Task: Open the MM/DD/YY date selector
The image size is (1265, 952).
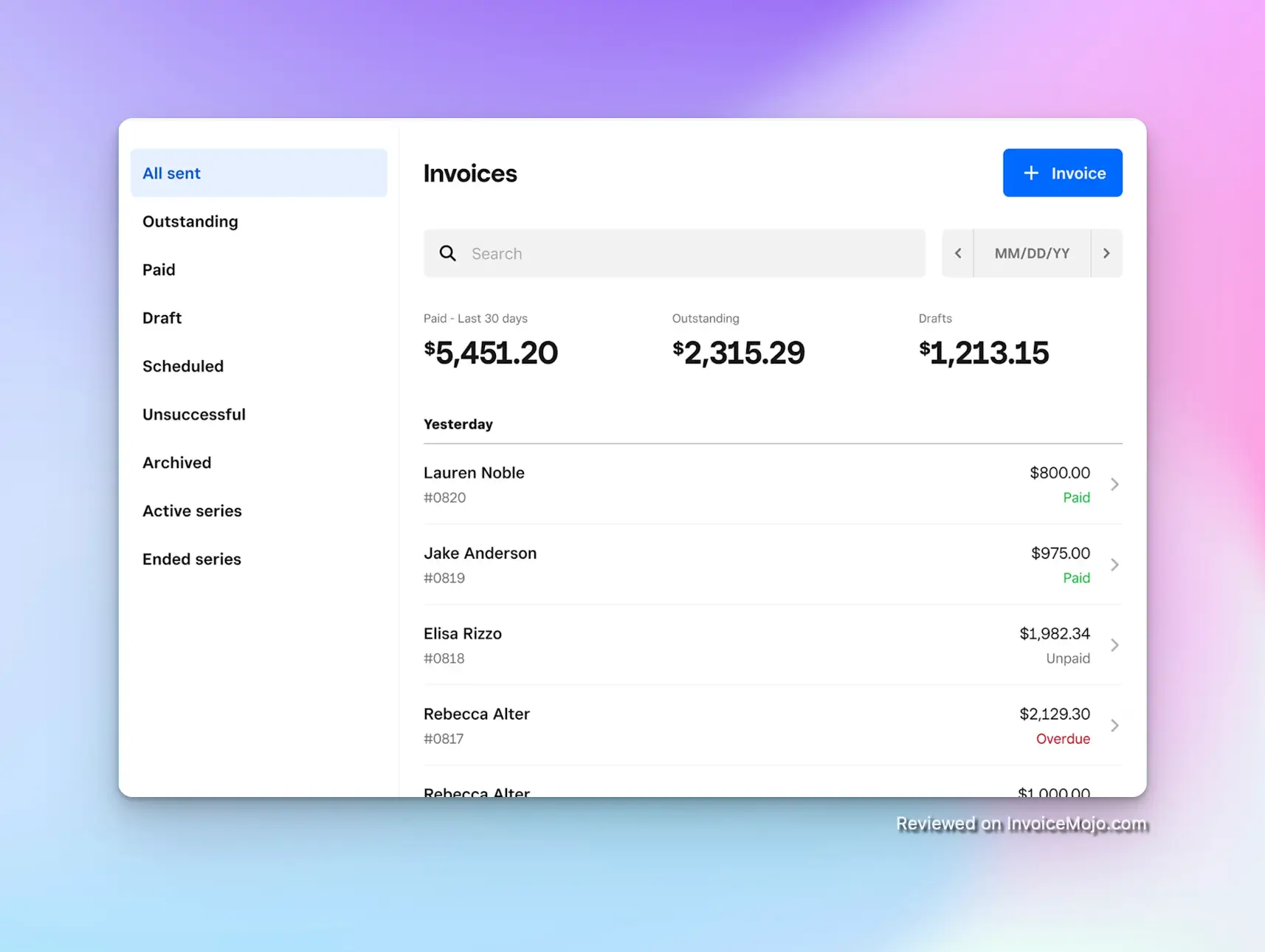Action: click(x=1032, y=253)
